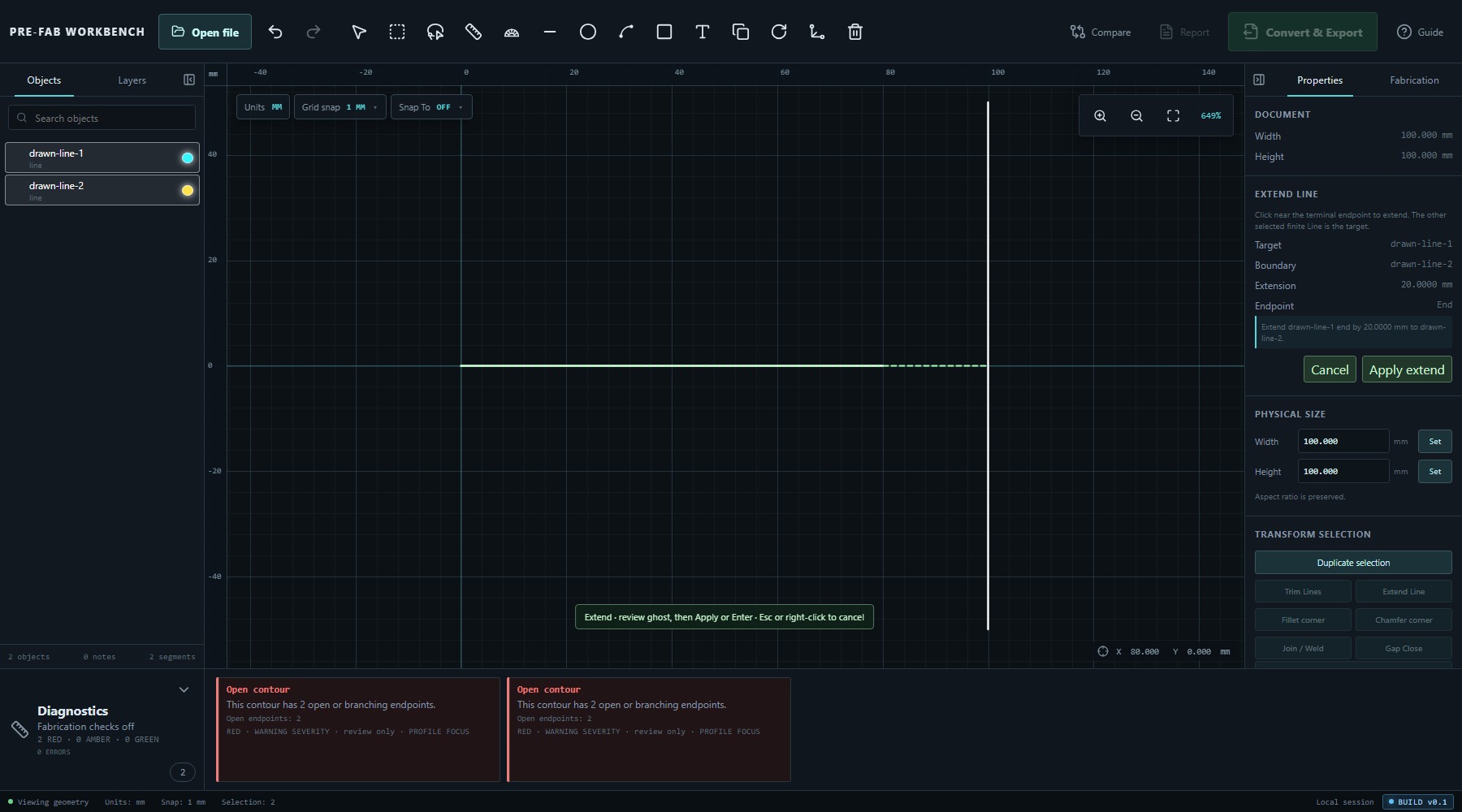Open the Fabrication tab
The height and width of the screenshot is (812, 1462).
pyautogui.click(x=1414, y=80)
